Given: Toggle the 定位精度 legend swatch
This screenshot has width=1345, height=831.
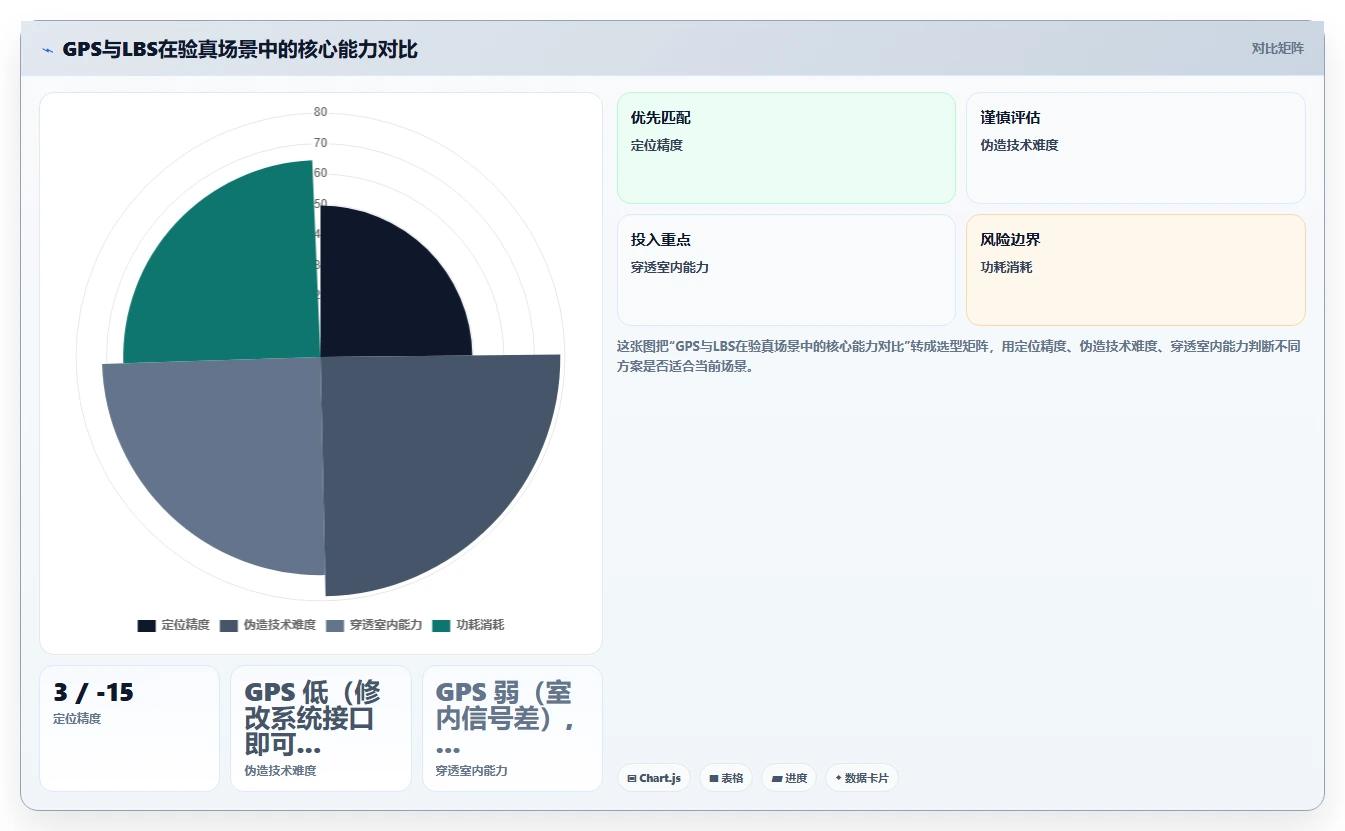Looking at the screenshot, I should (147, 625).
